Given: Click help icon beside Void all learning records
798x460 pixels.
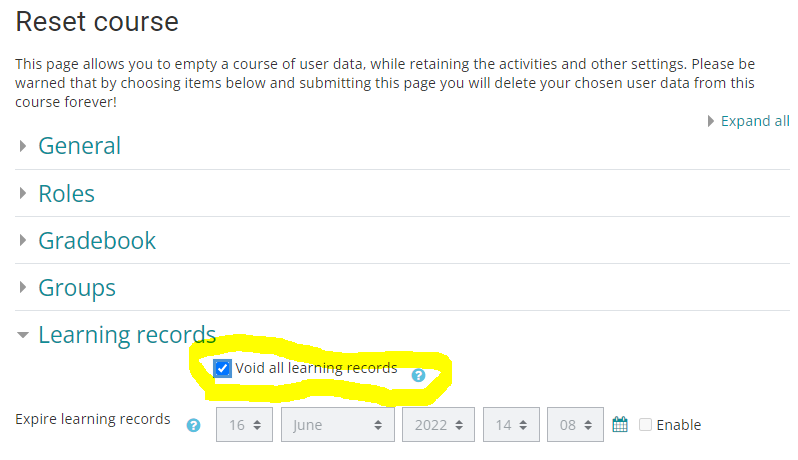Looking at the screenshot, I should 418,376.
